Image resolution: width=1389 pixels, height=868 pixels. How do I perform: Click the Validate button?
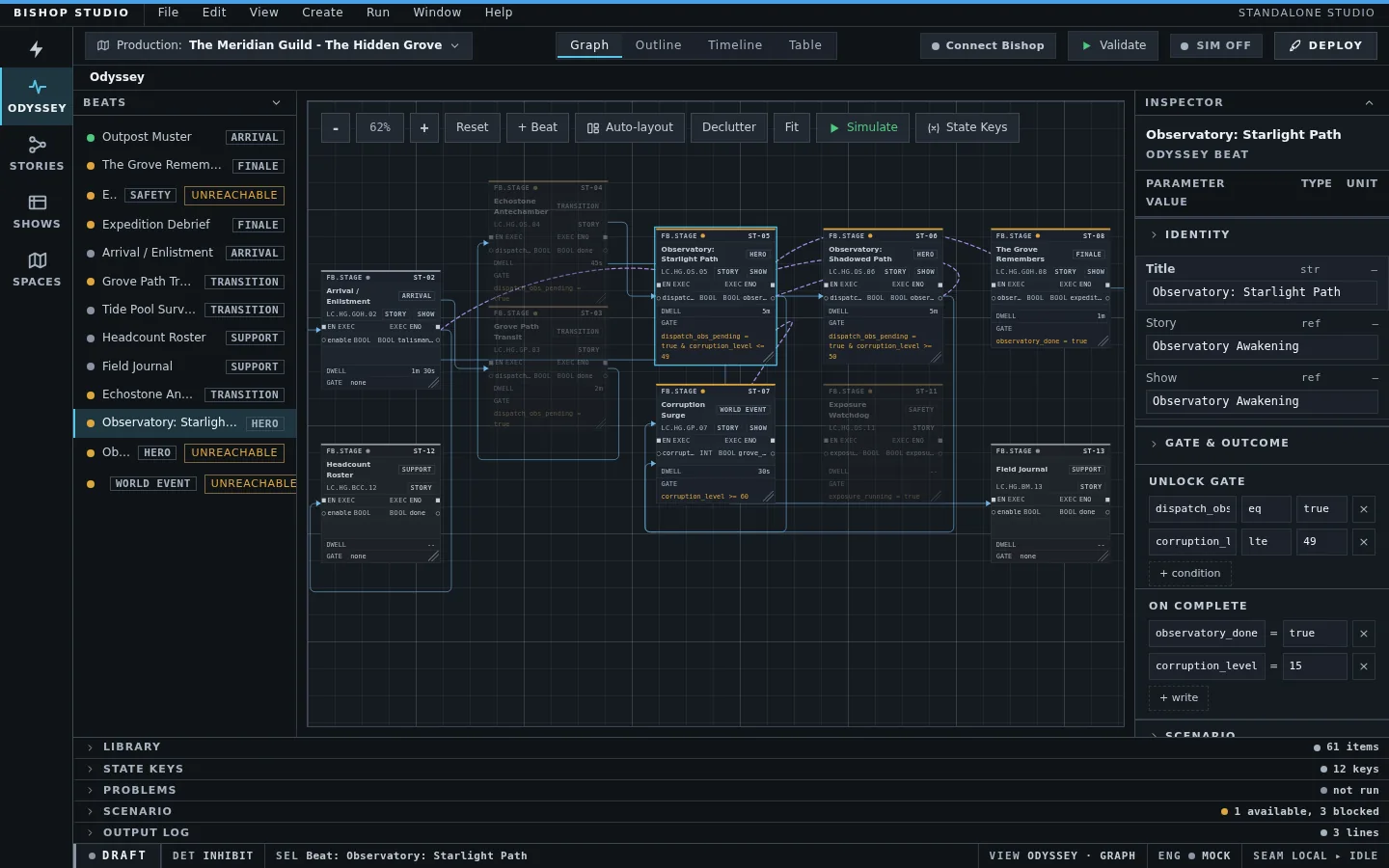click(x=1114, y=45)
